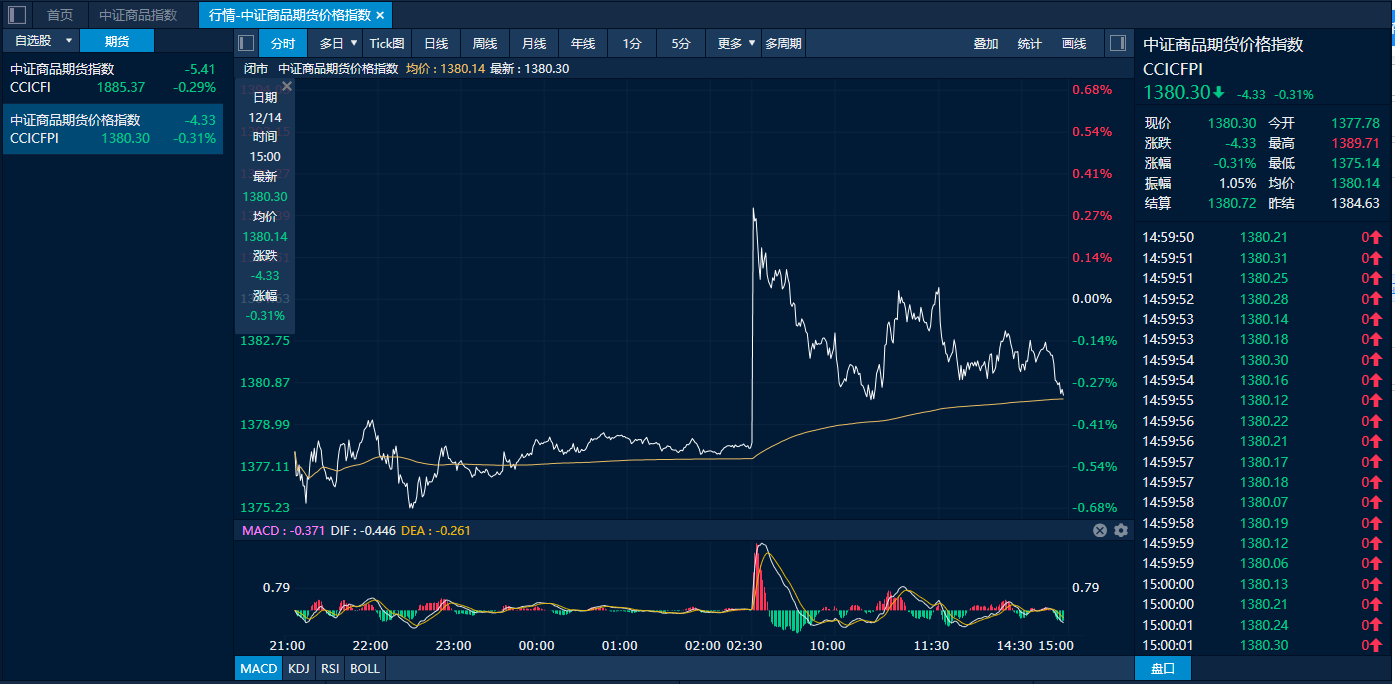Toggle the right panel layout square icon
The image size is (1395, 684).
coord(1117,42)
